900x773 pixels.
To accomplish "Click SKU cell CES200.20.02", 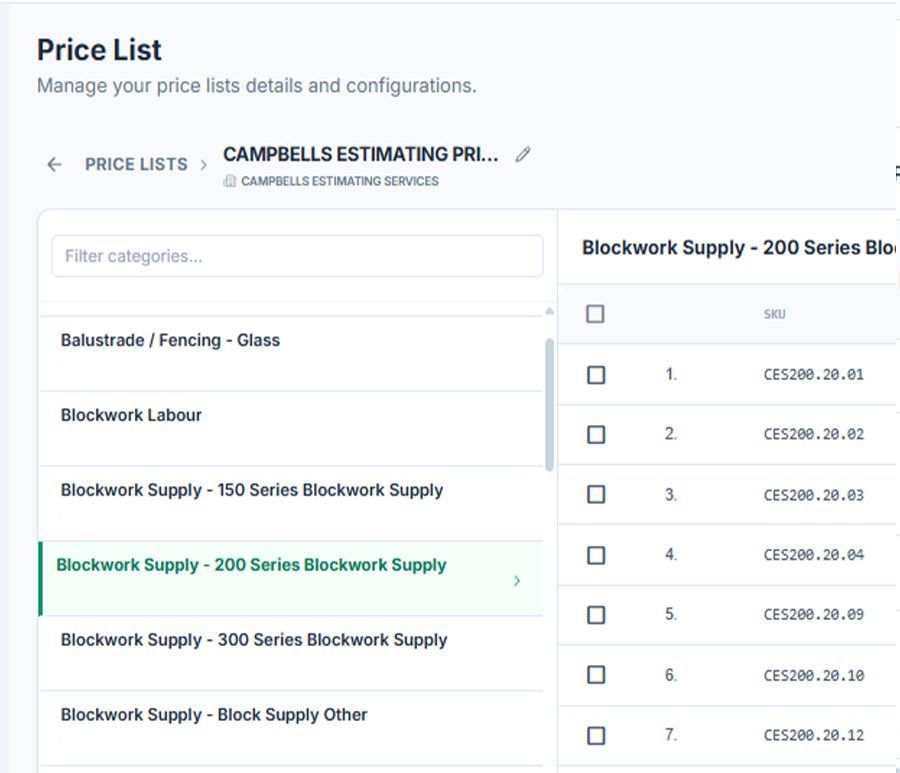I will (x=813, y=434).
